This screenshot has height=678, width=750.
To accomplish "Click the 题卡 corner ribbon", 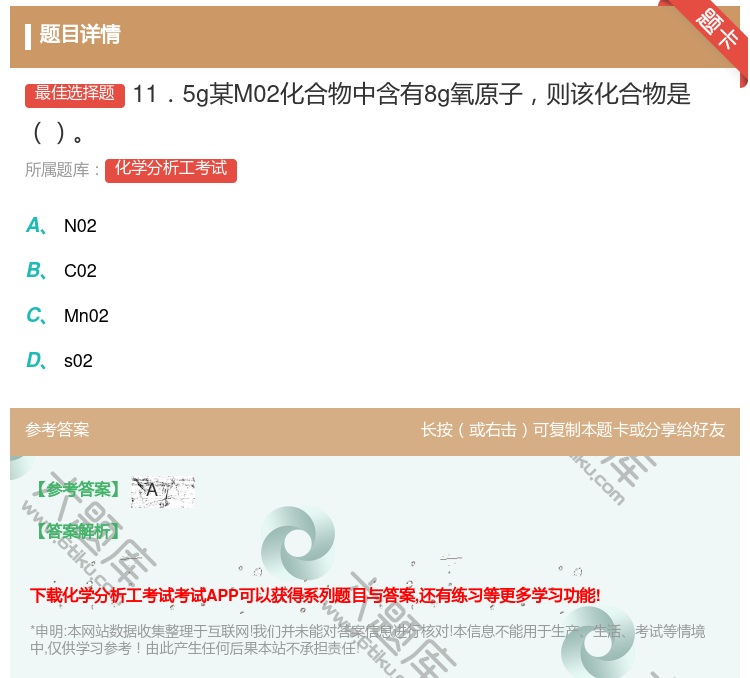I will [716, 29].
